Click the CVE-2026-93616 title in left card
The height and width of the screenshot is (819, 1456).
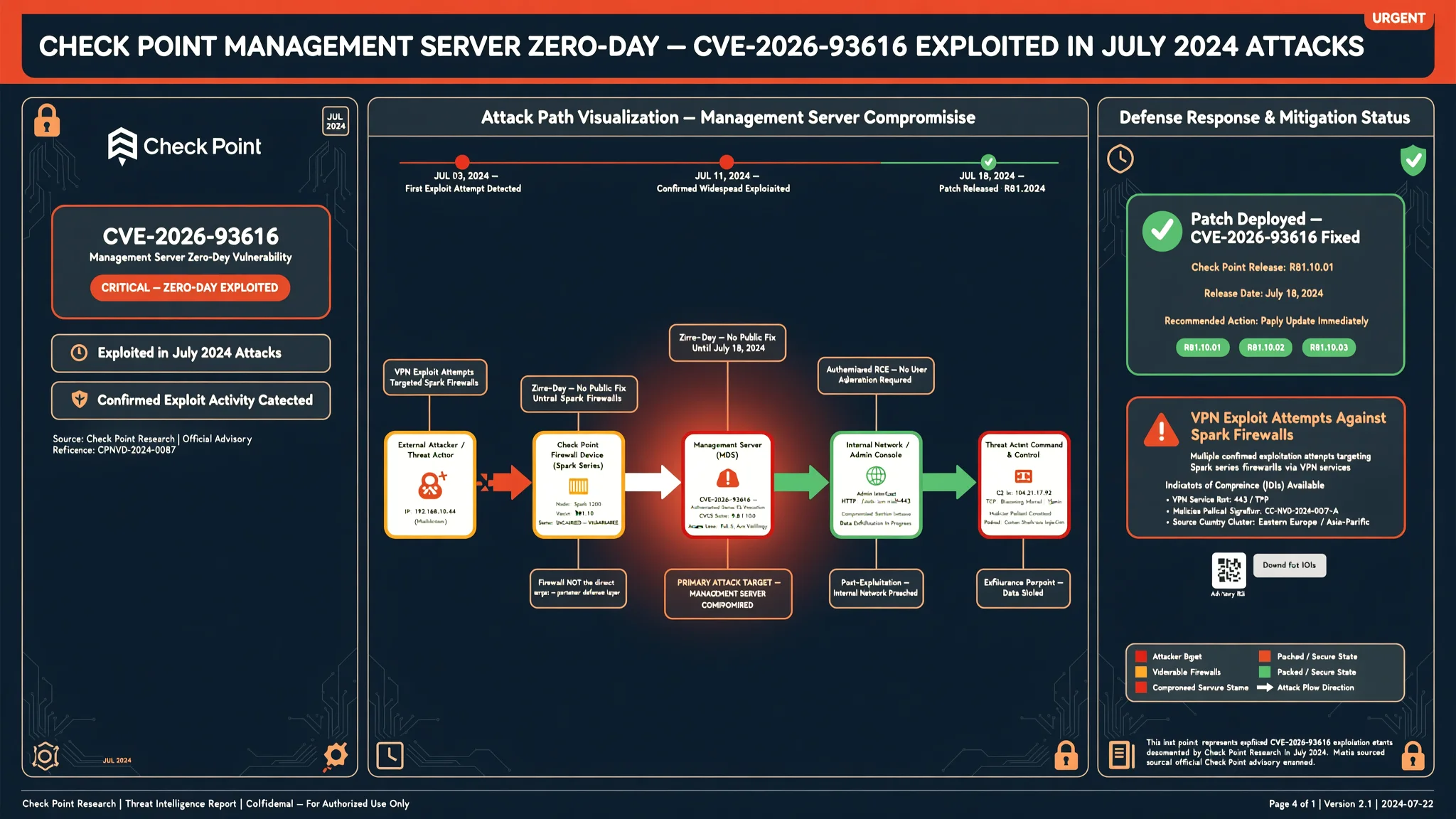tap(191, 236)
